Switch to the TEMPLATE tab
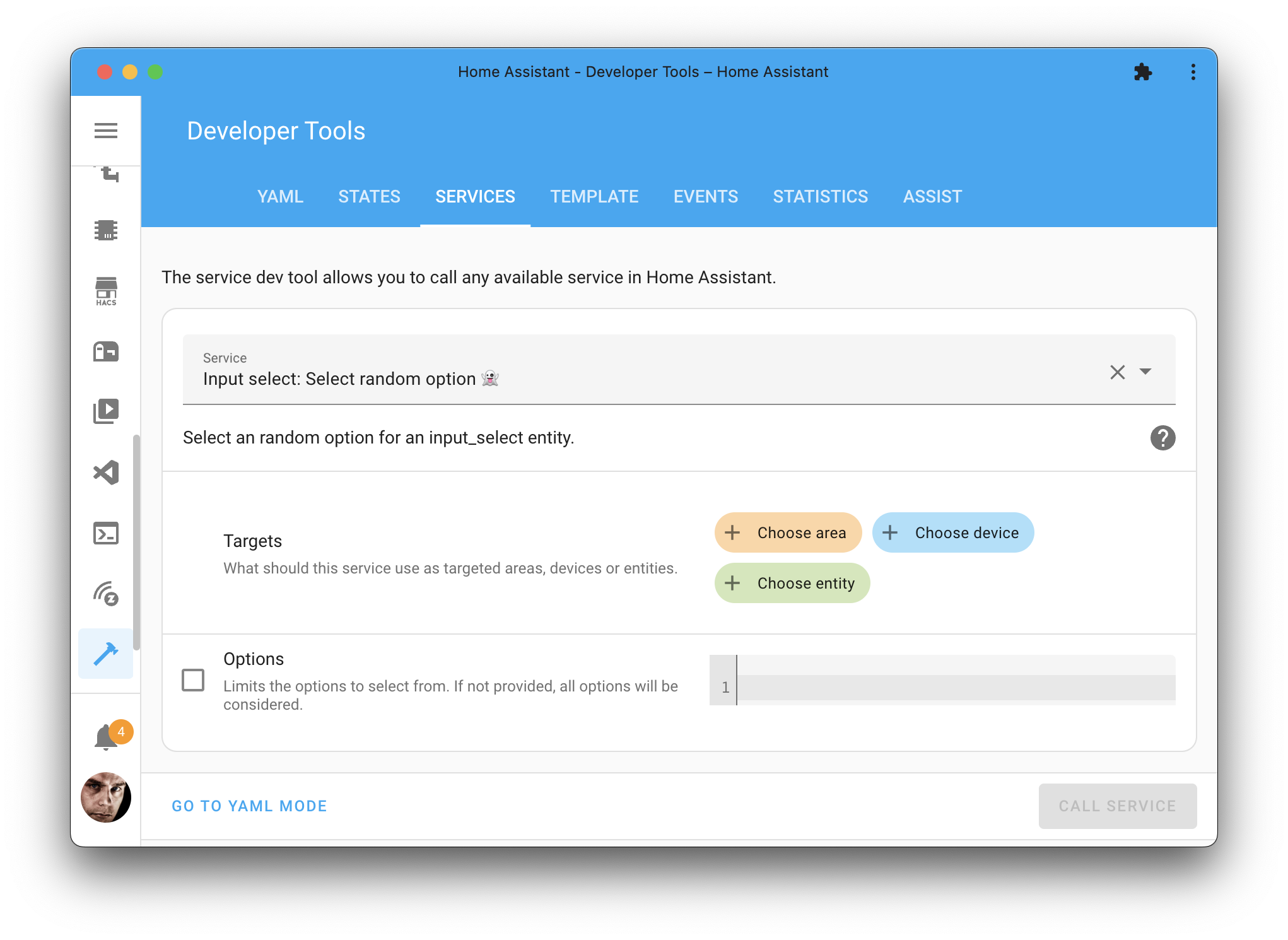The image size is (1288, 940). 594,196
